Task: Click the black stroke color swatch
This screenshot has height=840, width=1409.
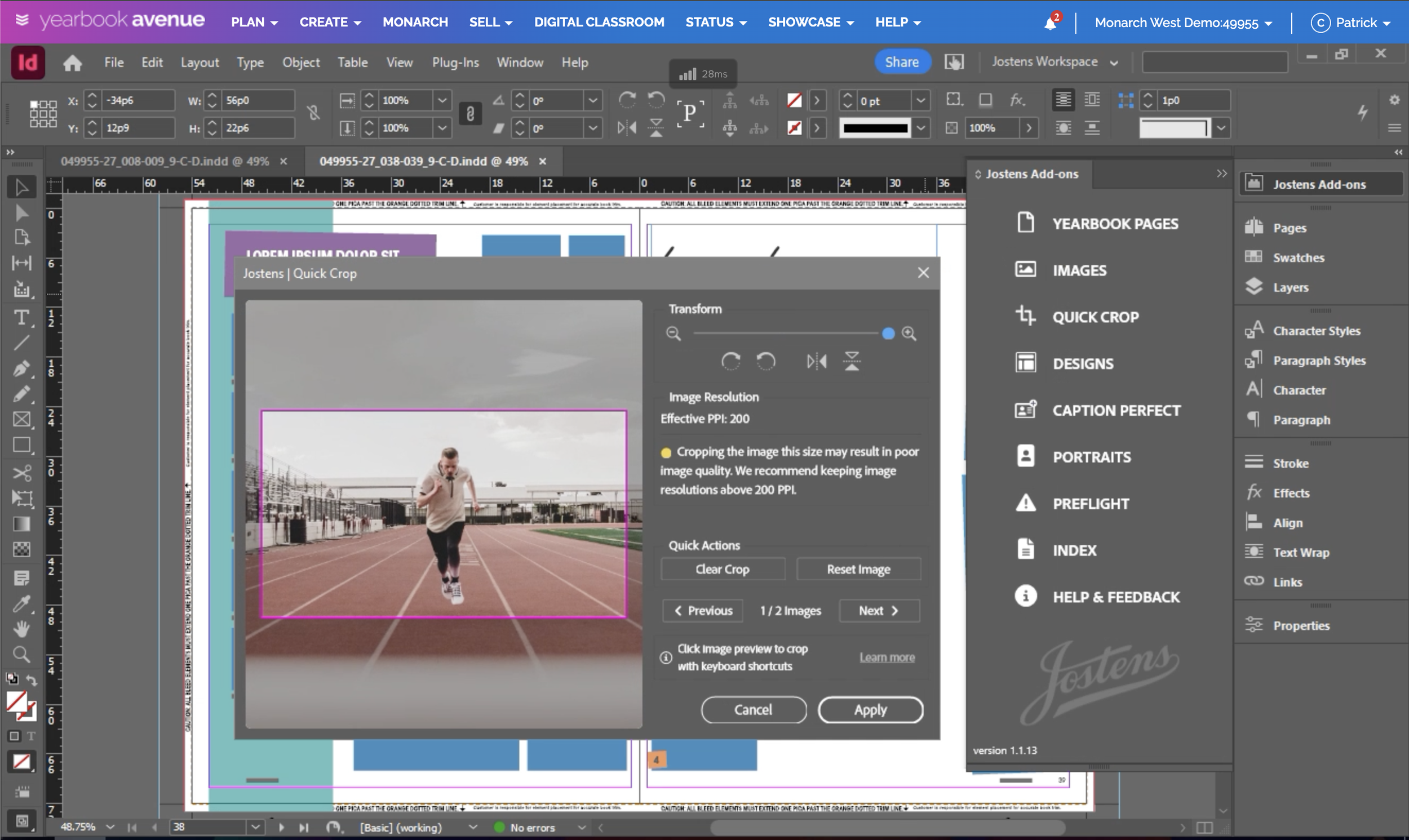Action: (875, 128)
